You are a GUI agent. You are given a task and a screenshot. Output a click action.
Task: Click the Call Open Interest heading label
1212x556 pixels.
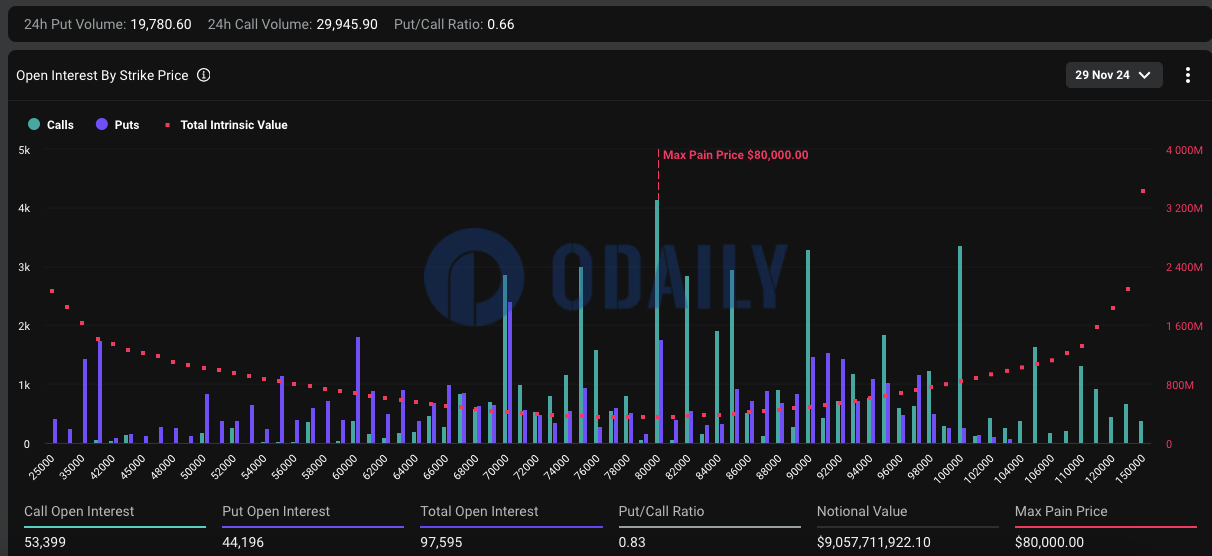pos(79,511)
